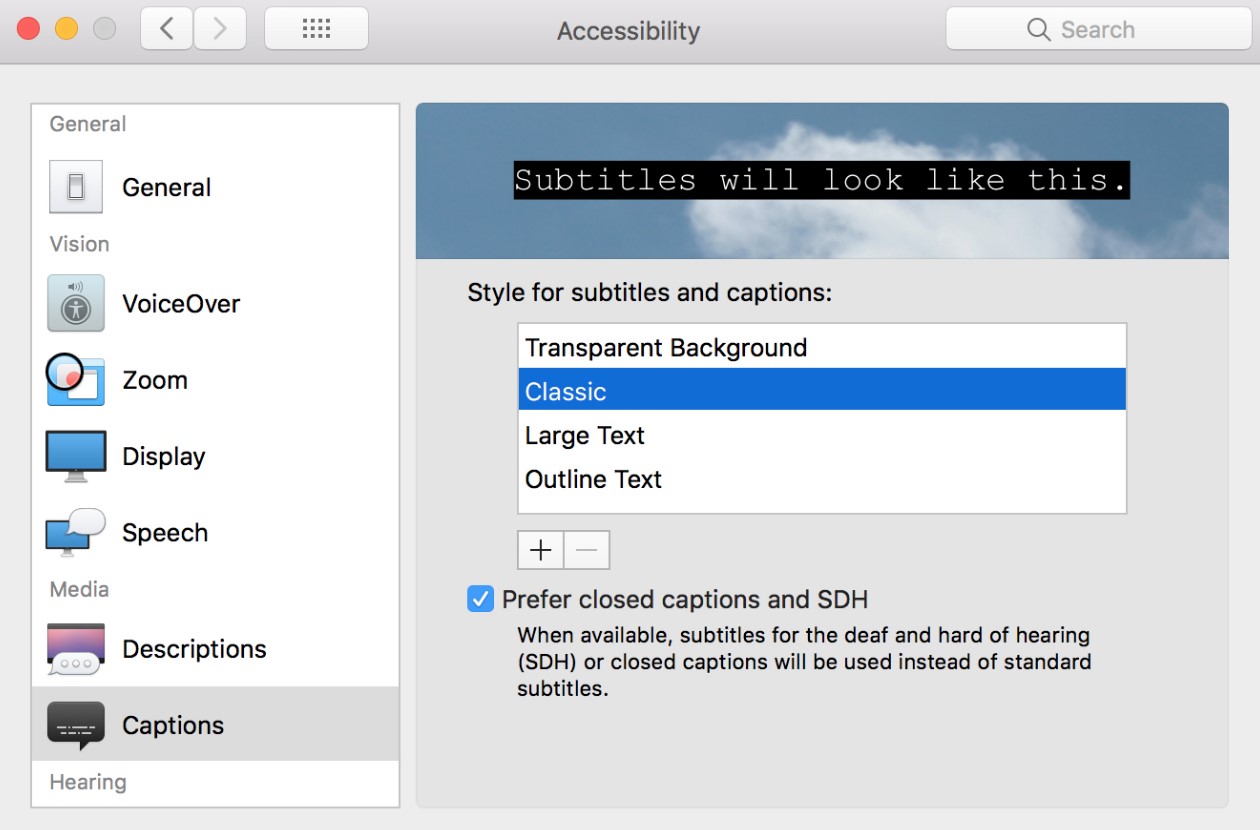Image resolution: width=1260 pixels, height=830 pixels.
Task: Select the Descriptions media icon
Action: [75, 648]
